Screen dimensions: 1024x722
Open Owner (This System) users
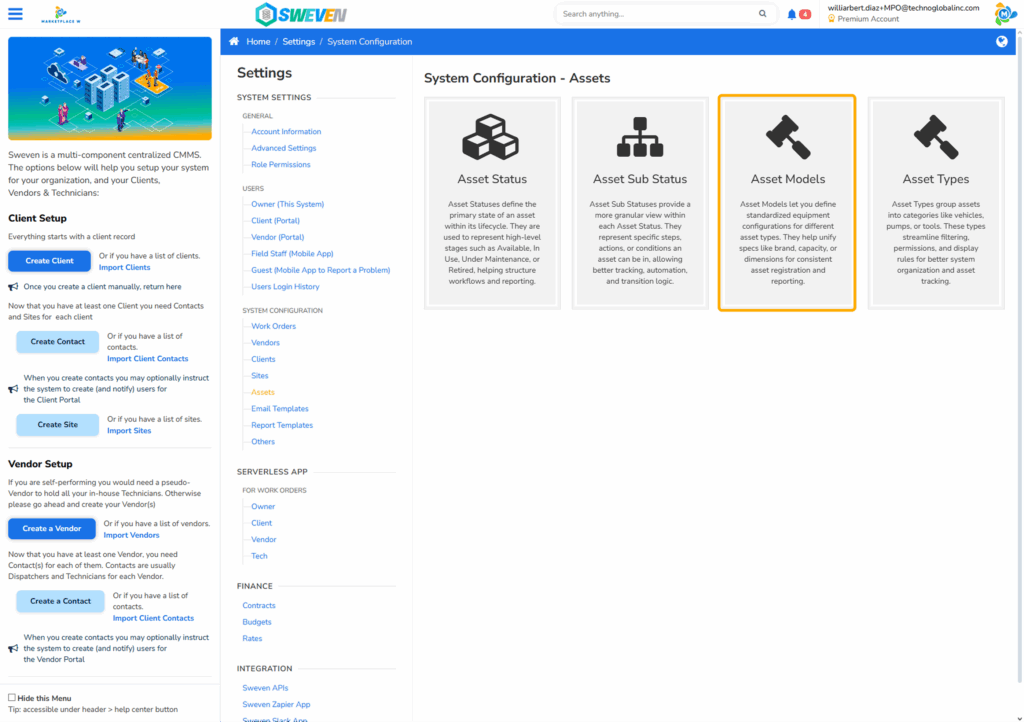coord(287,204)
